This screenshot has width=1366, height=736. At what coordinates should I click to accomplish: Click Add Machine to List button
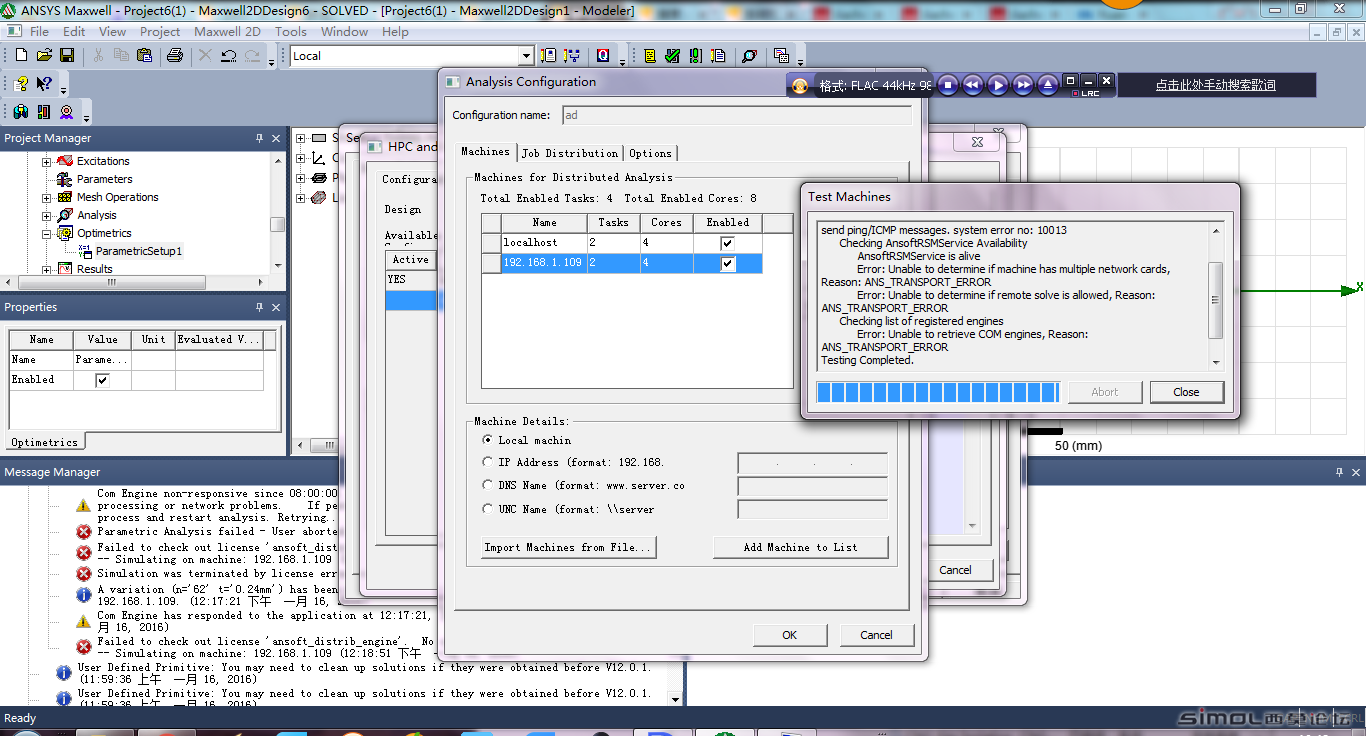[x=800, y=547]
